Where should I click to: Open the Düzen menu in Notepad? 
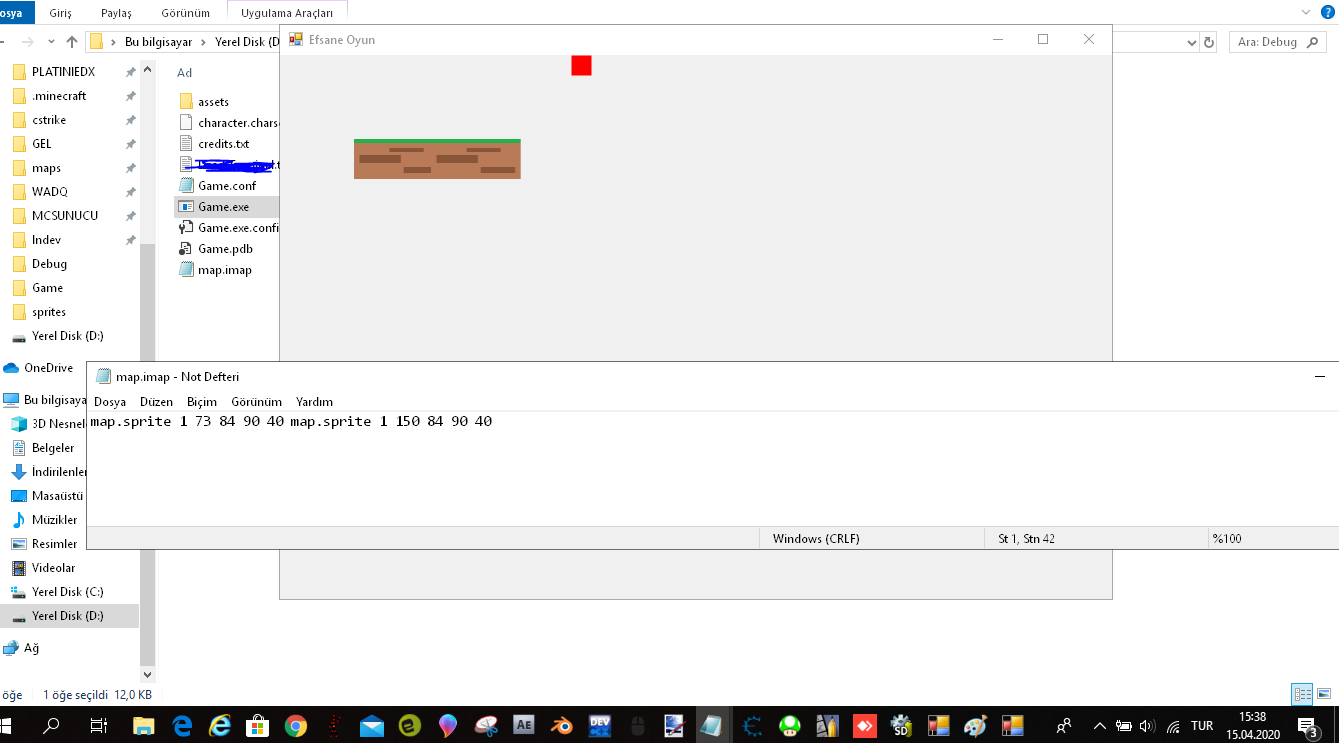click(x=157, y=401)
